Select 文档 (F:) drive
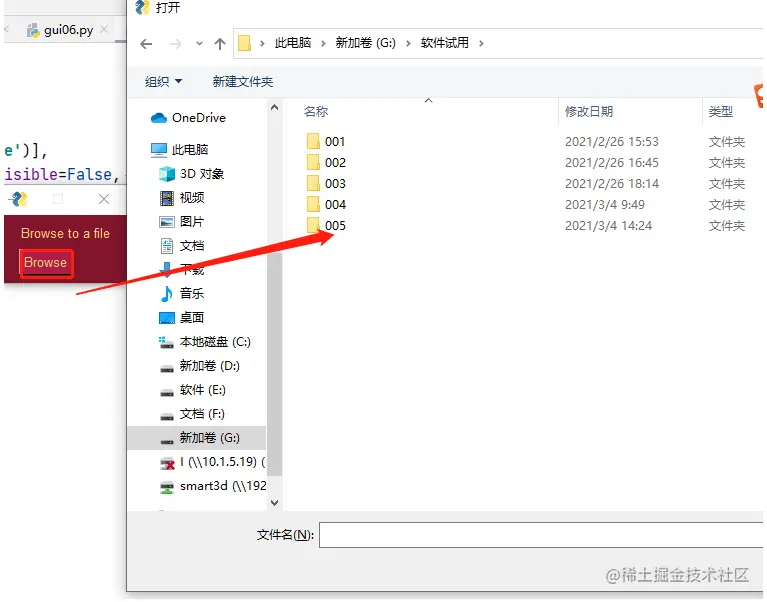The height and width of the screenshot is (602, 767). (x=202, y=414)
